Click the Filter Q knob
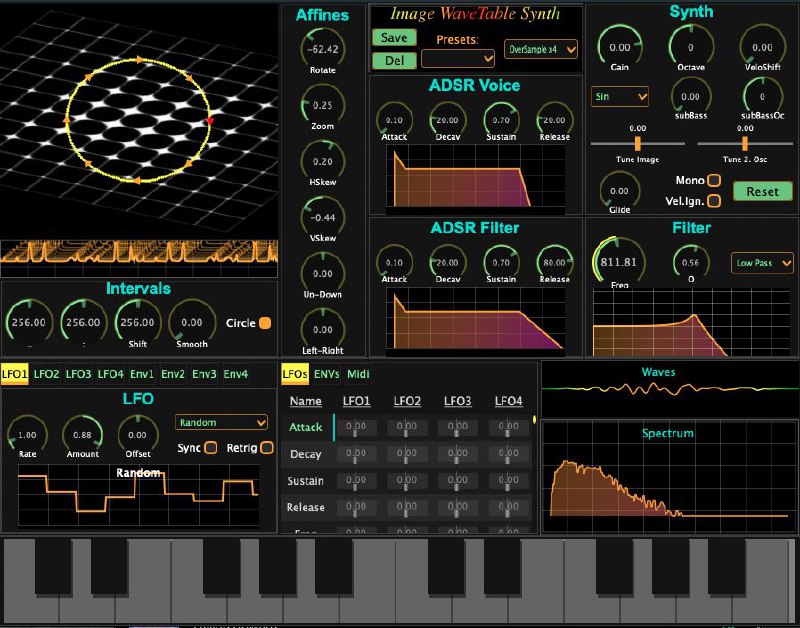800x628 pixels. (x=691, y=263)
